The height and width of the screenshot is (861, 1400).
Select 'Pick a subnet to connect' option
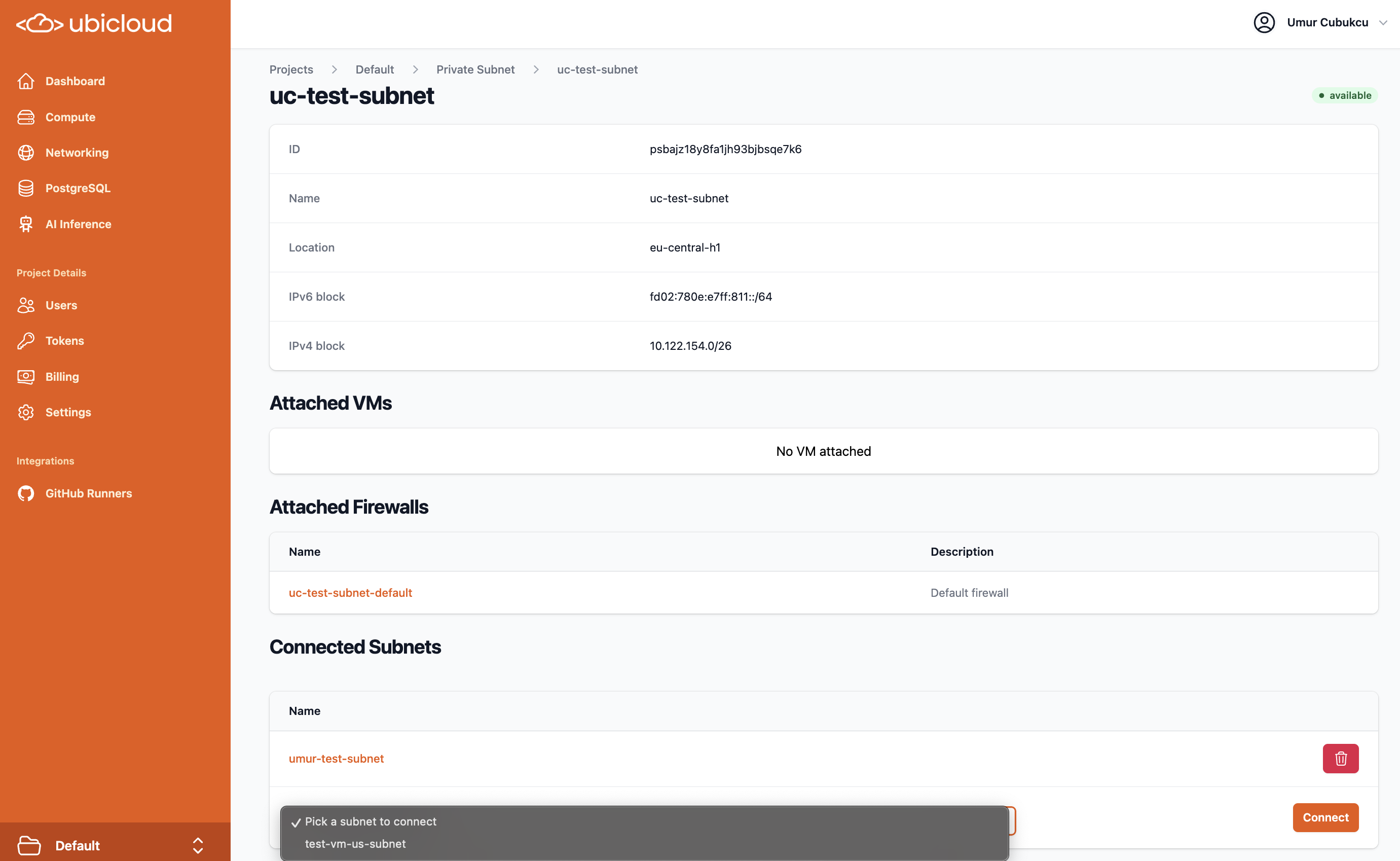(371, 822)
